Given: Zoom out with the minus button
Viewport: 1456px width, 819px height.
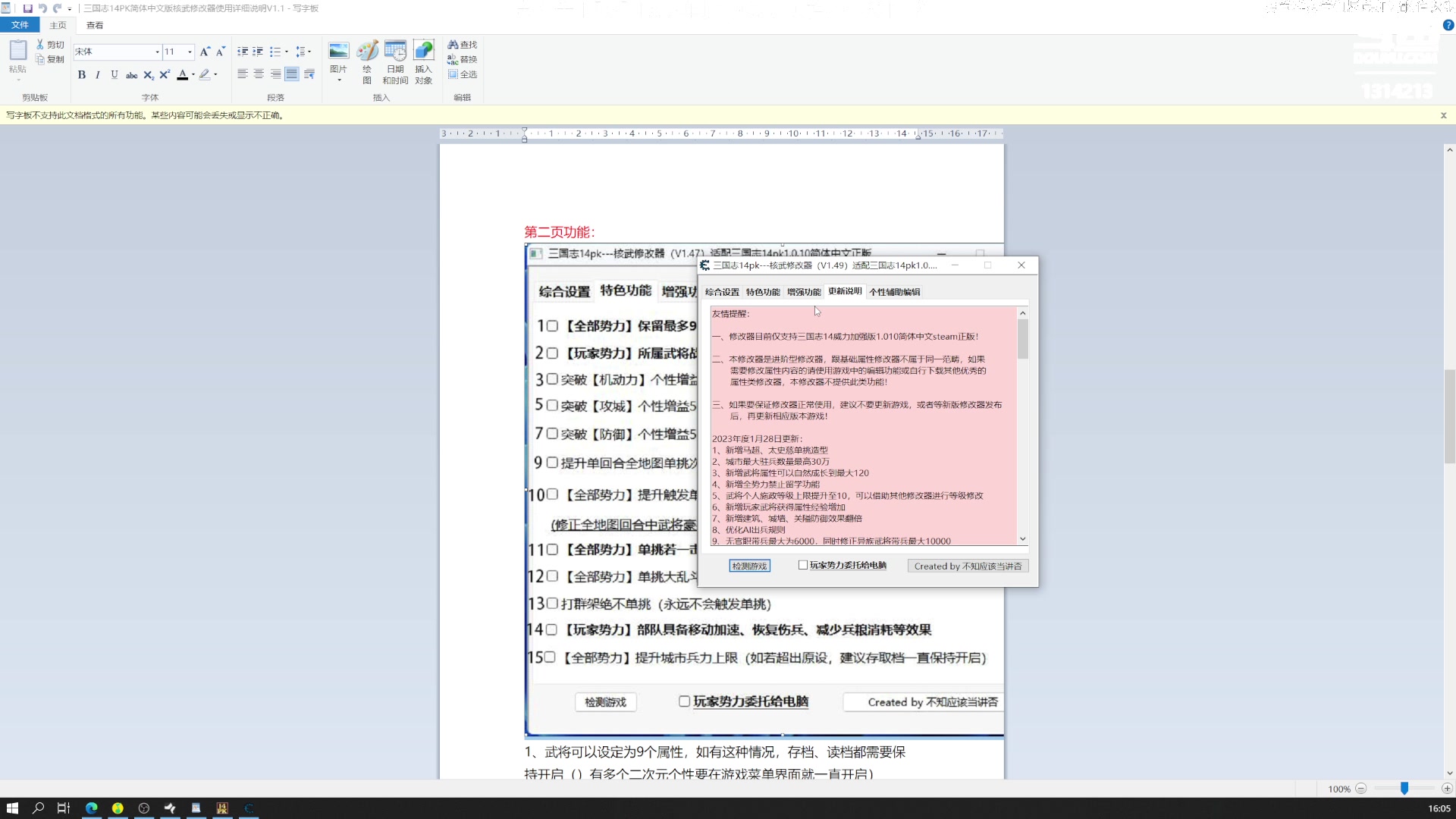Looking at the screenshot, I should coord(1361,789).
